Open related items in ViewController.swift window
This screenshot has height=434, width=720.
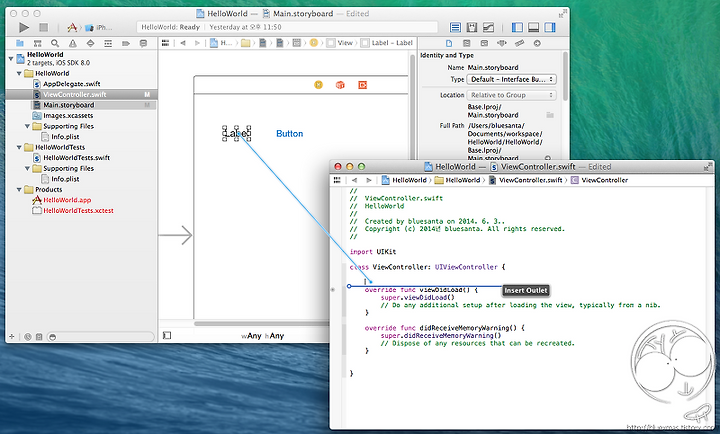point(337,180)
